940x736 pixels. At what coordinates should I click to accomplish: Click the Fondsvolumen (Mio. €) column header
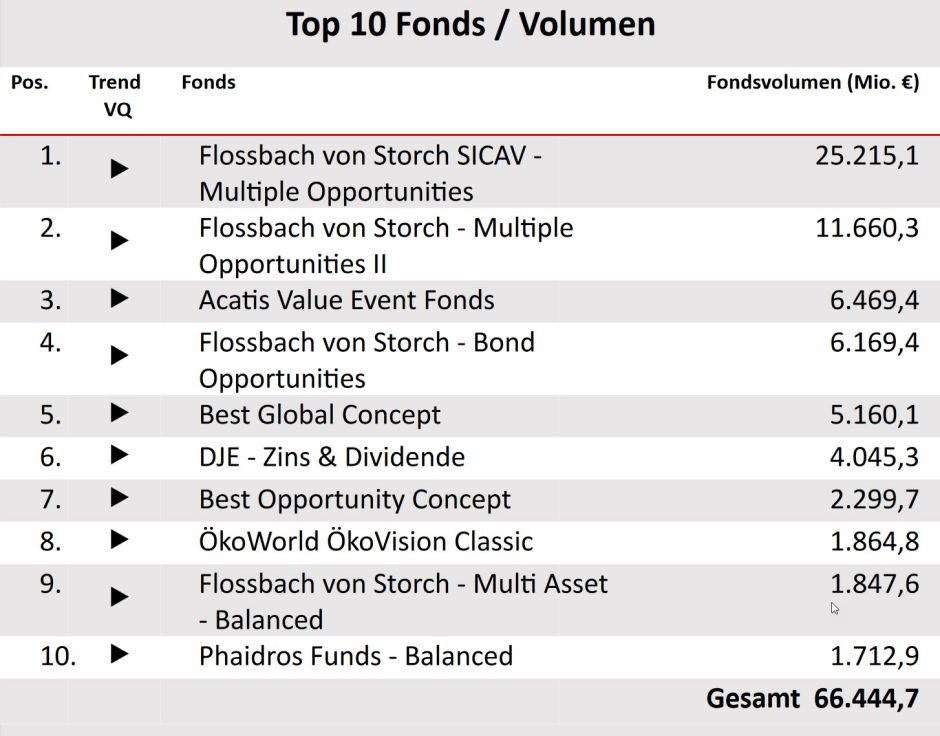812,83
